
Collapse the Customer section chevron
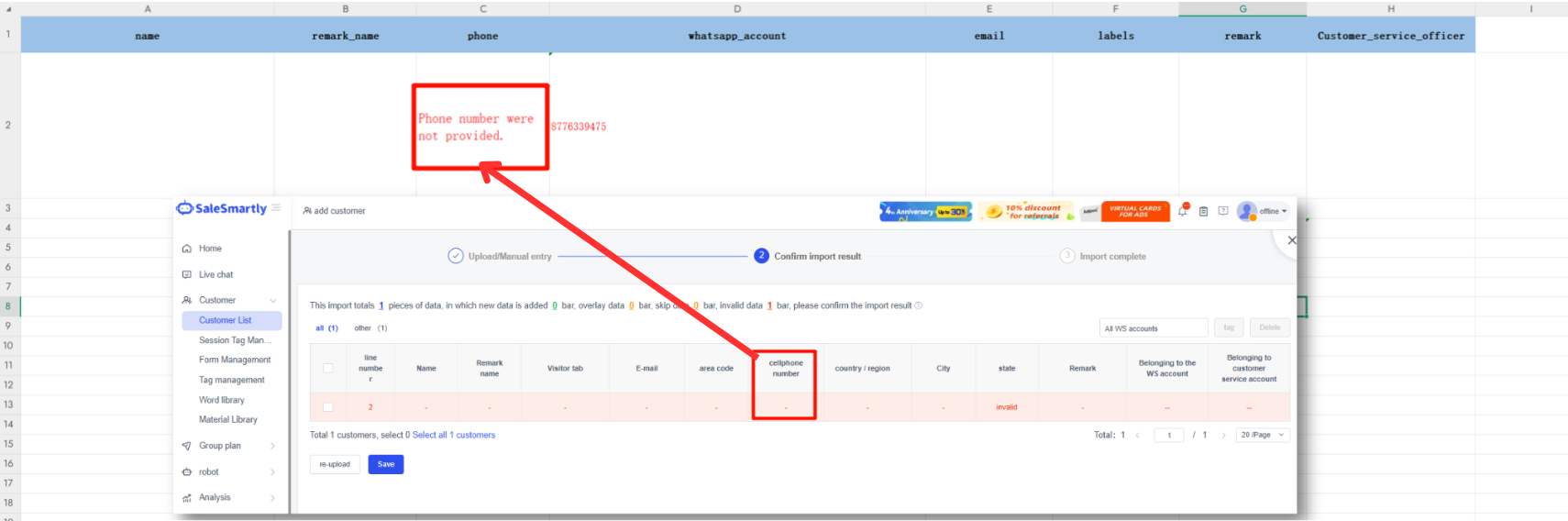(x=272, y=301)
